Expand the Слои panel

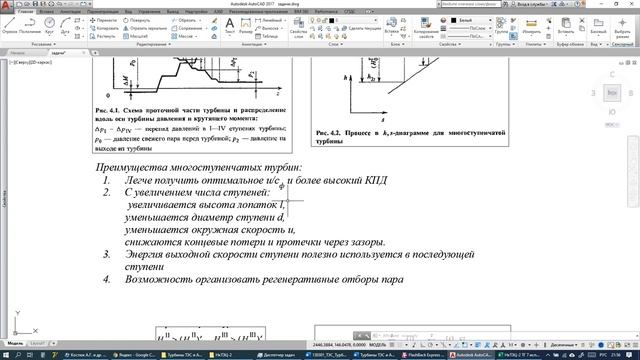click(x=336, y=44)
